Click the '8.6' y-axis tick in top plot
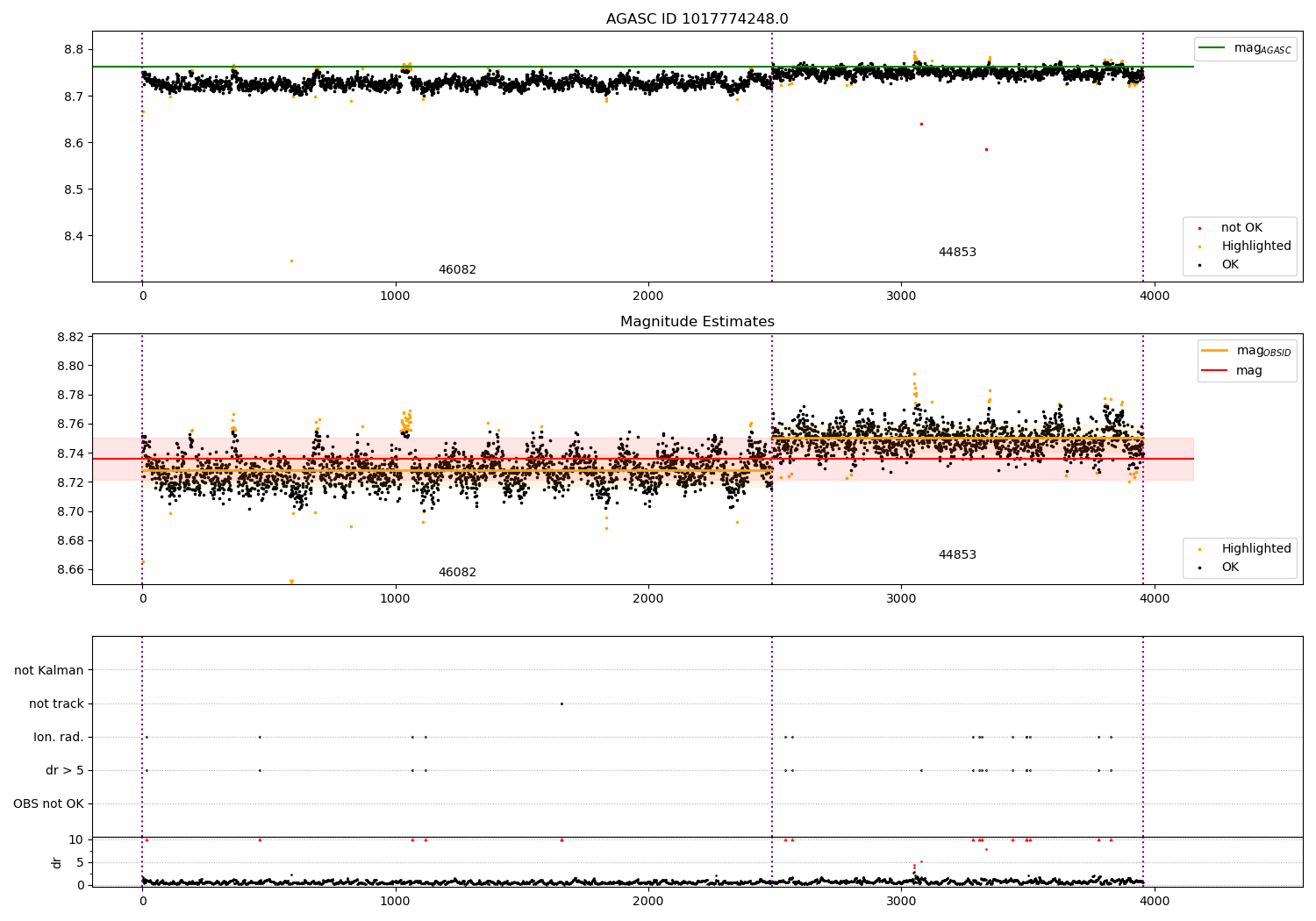1316x921 pixels. point(75,144)
